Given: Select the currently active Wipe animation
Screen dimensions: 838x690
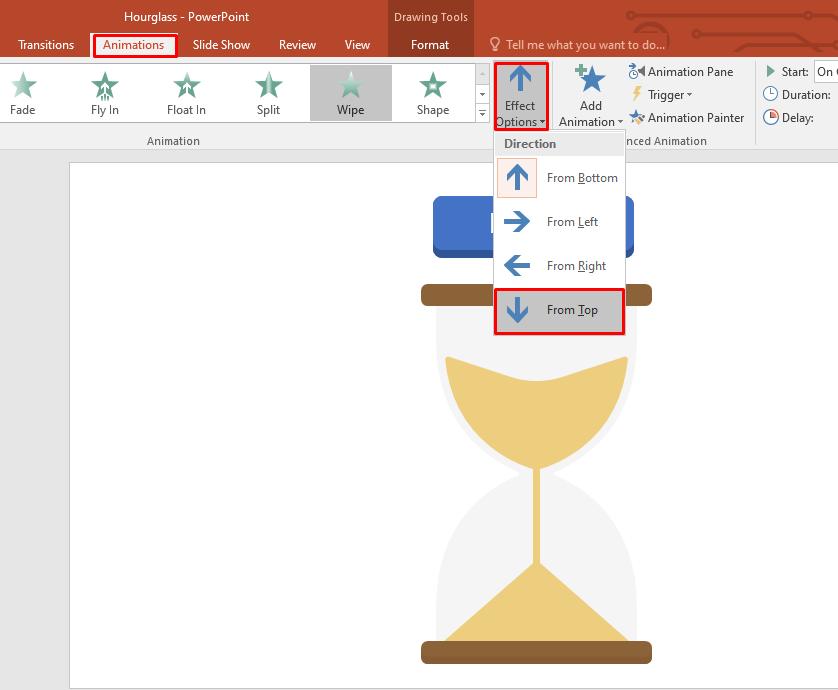Looking at the screenshot, I should click(x=350, y=92).
